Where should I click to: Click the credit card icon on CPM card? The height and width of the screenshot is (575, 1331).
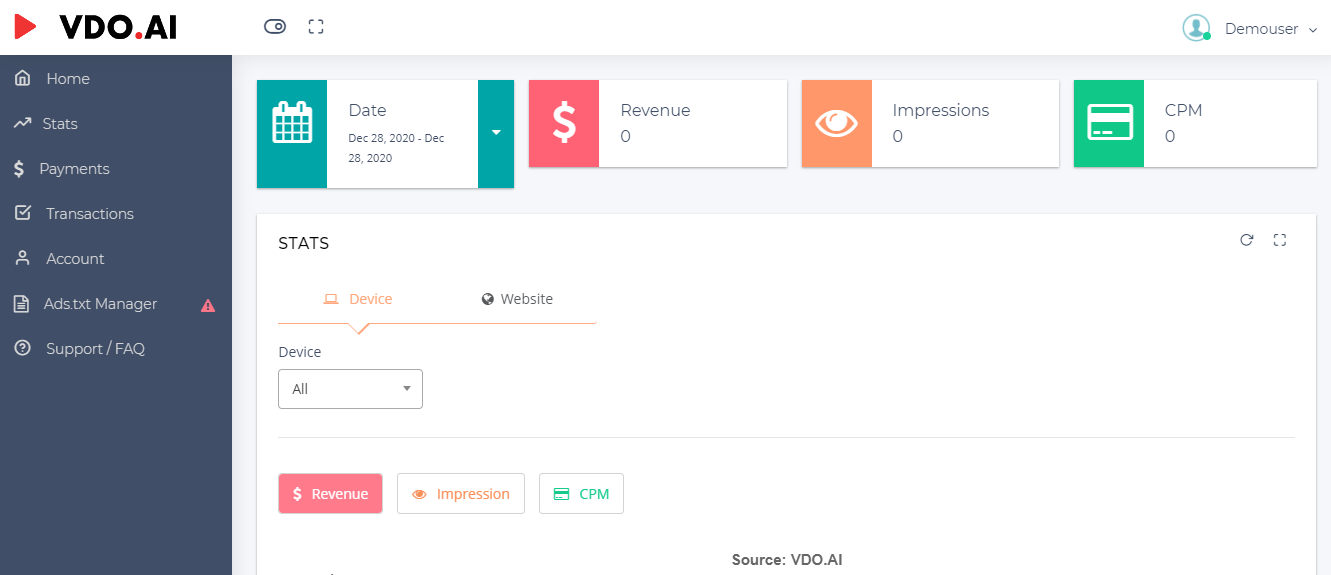coord(1109,123)
